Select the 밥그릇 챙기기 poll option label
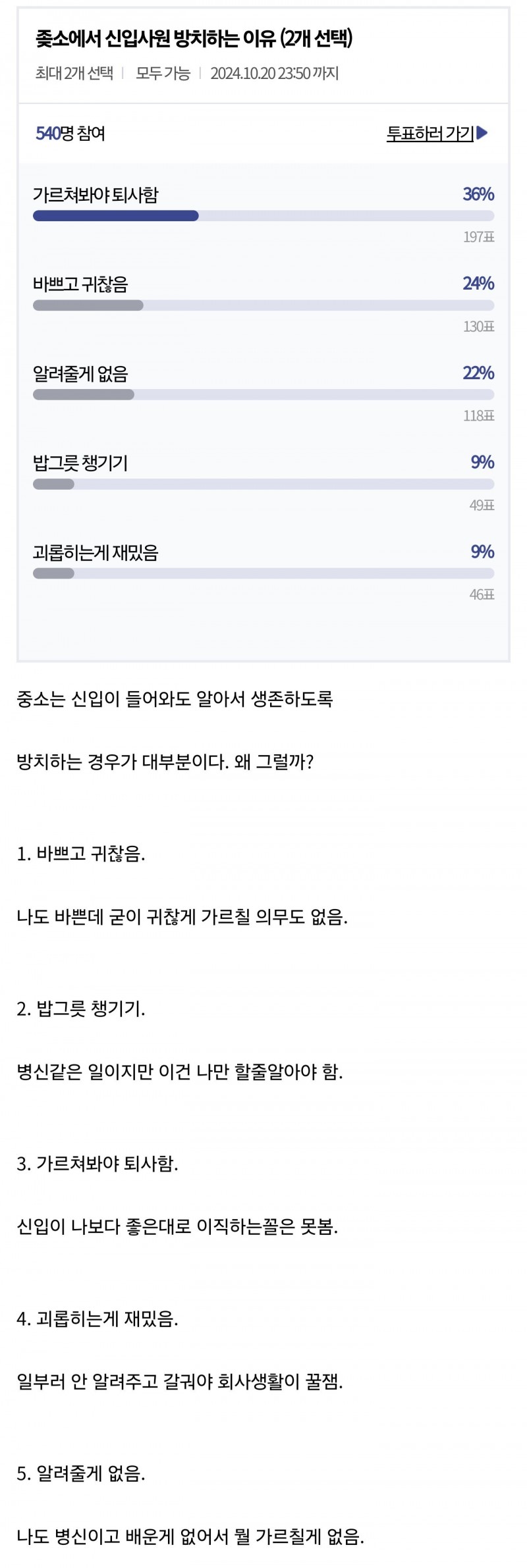Viewport: 527px width, 1568px height. [80, 463]
